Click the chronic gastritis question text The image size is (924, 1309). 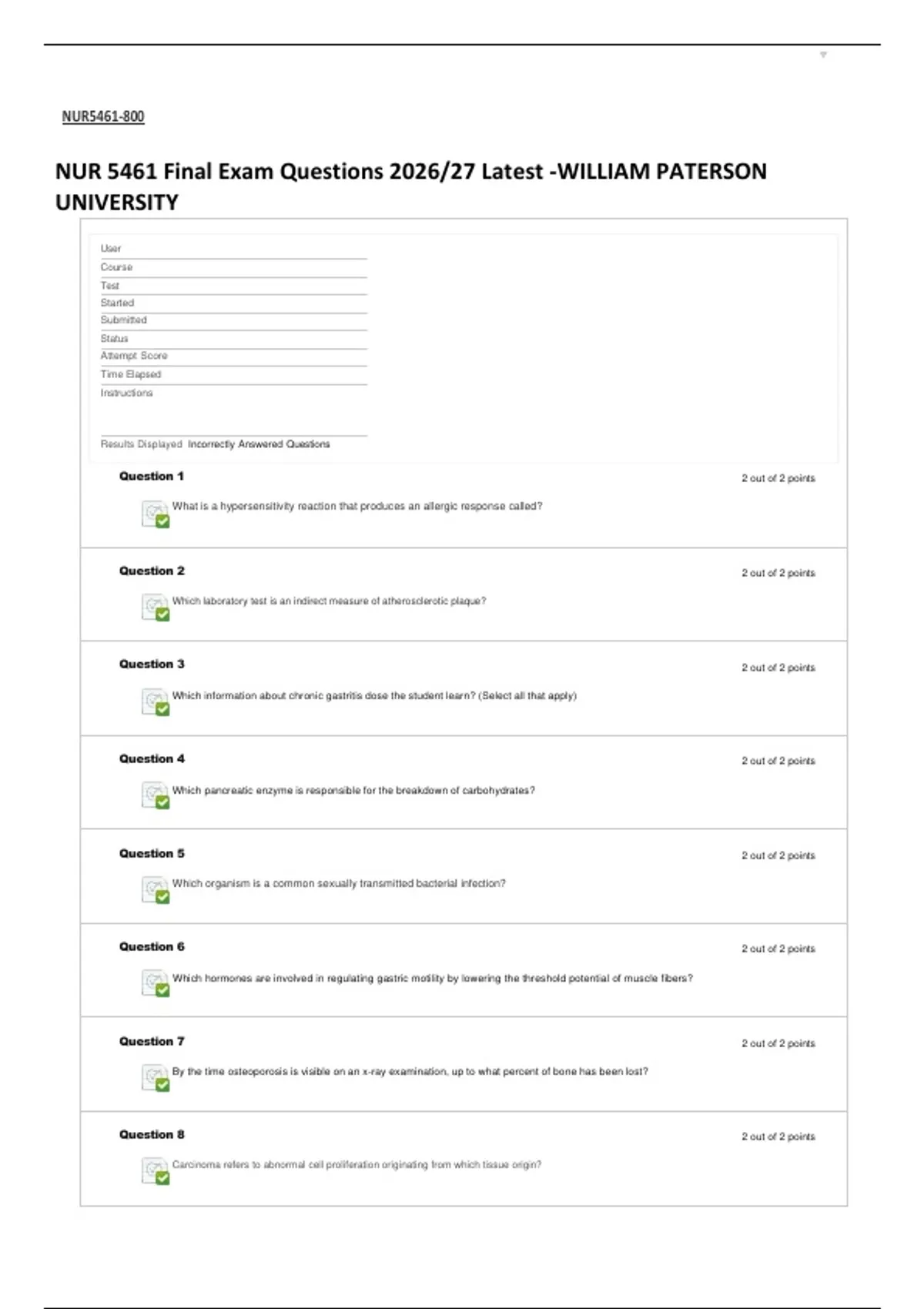point(374,696)
